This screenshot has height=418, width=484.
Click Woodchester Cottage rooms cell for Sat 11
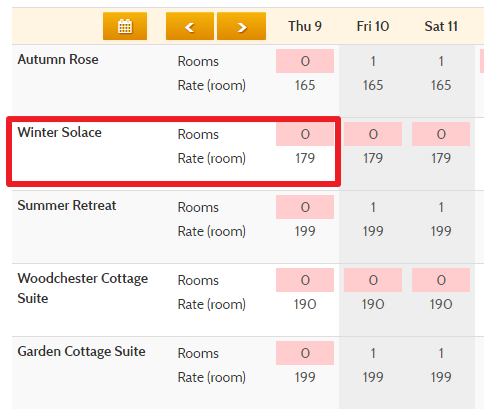pos(441,280)
